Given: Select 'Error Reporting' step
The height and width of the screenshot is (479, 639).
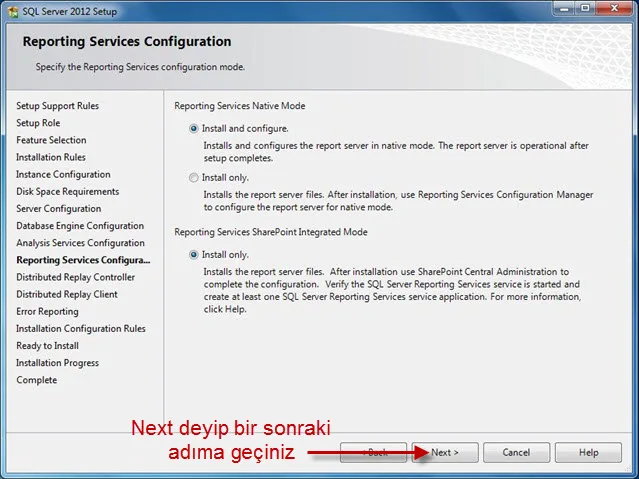Looking at the screenshot, I should coord(47,311).
